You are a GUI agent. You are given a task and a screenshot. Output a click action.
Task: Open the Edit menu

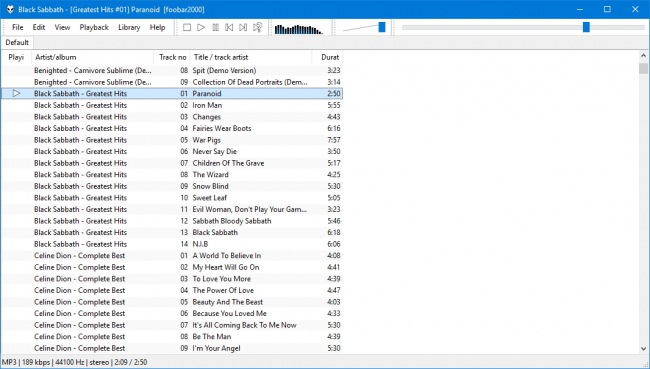(39, 27)
